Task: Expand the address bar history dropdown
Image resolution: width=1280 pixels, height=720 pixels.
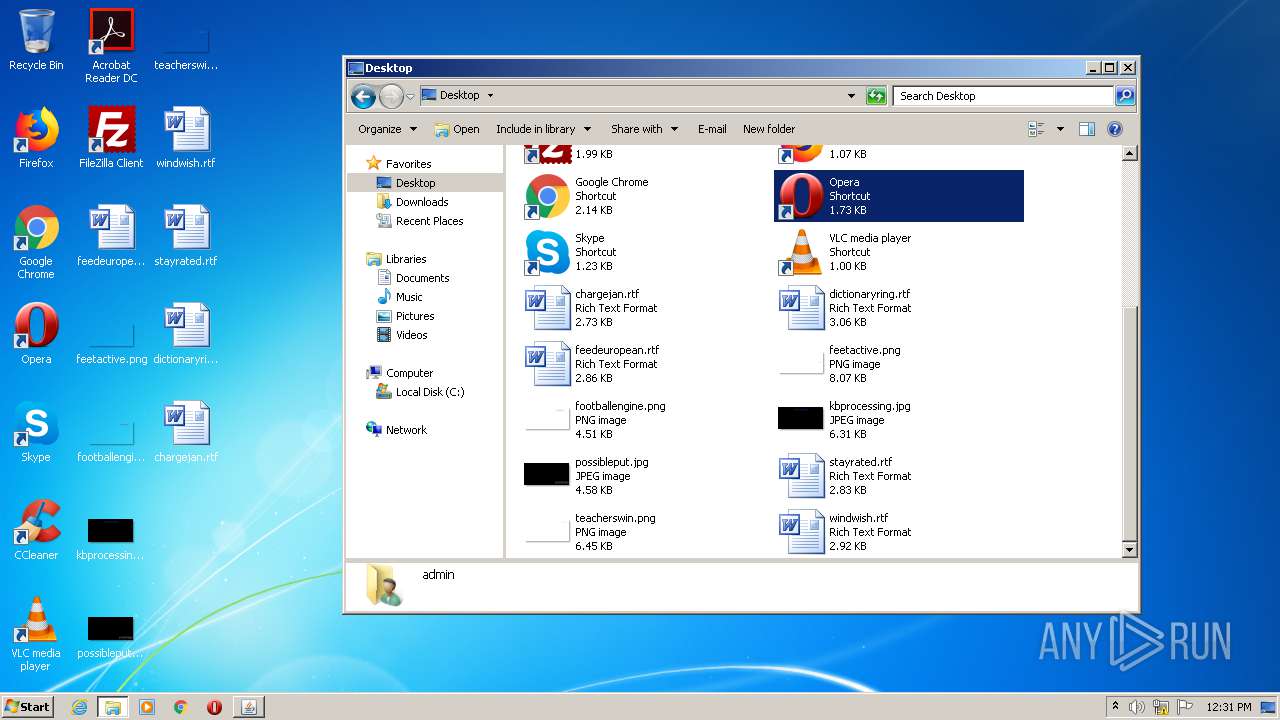Action: tap(851, 96)
